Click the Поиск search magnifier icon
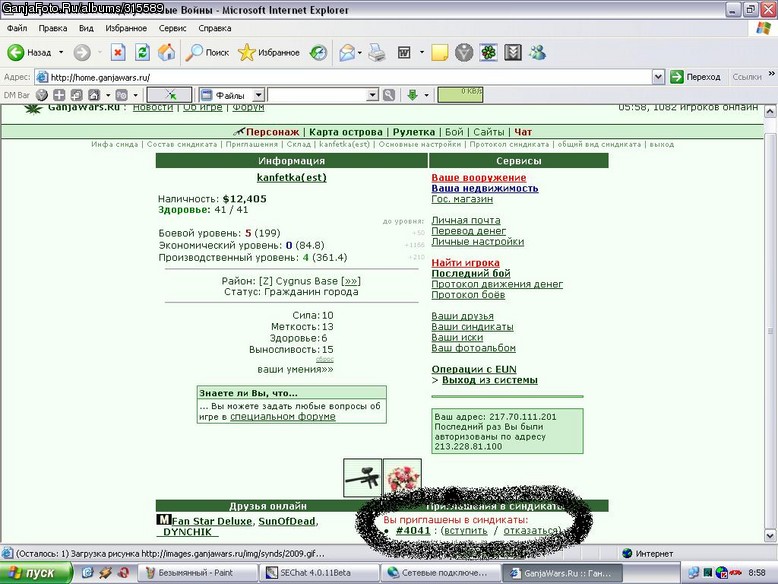 207,52
